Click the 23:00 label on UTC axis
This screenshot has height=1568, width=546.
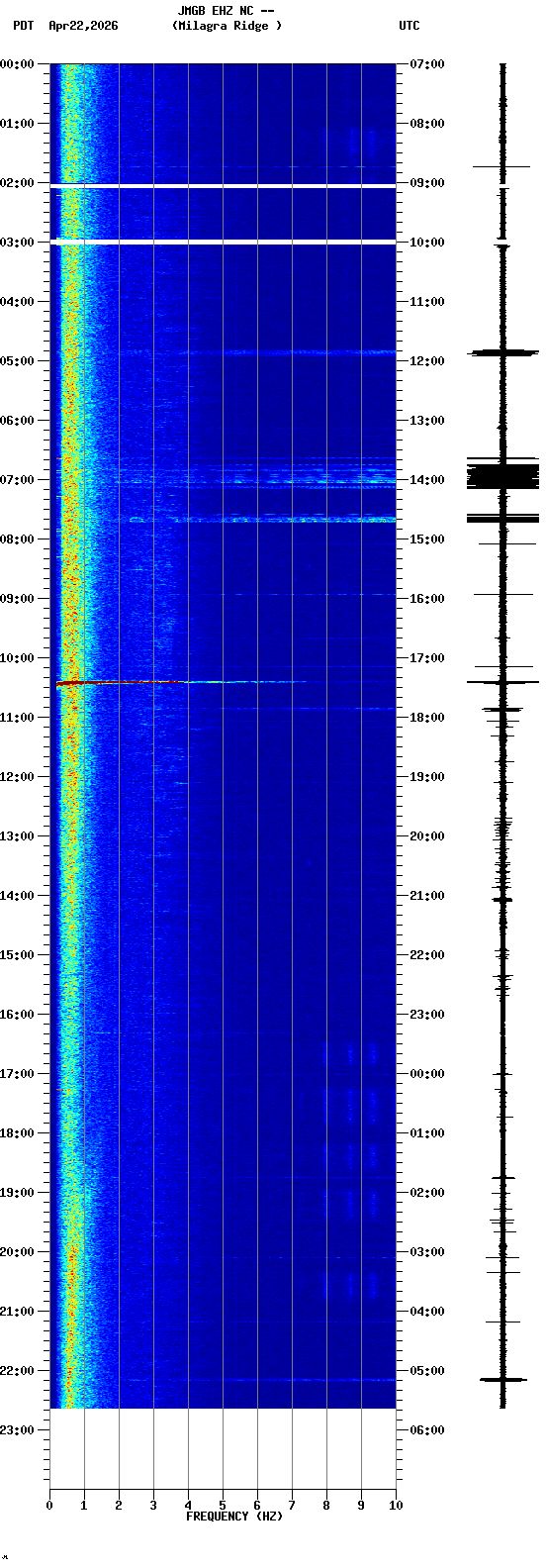pos(427,1015)
